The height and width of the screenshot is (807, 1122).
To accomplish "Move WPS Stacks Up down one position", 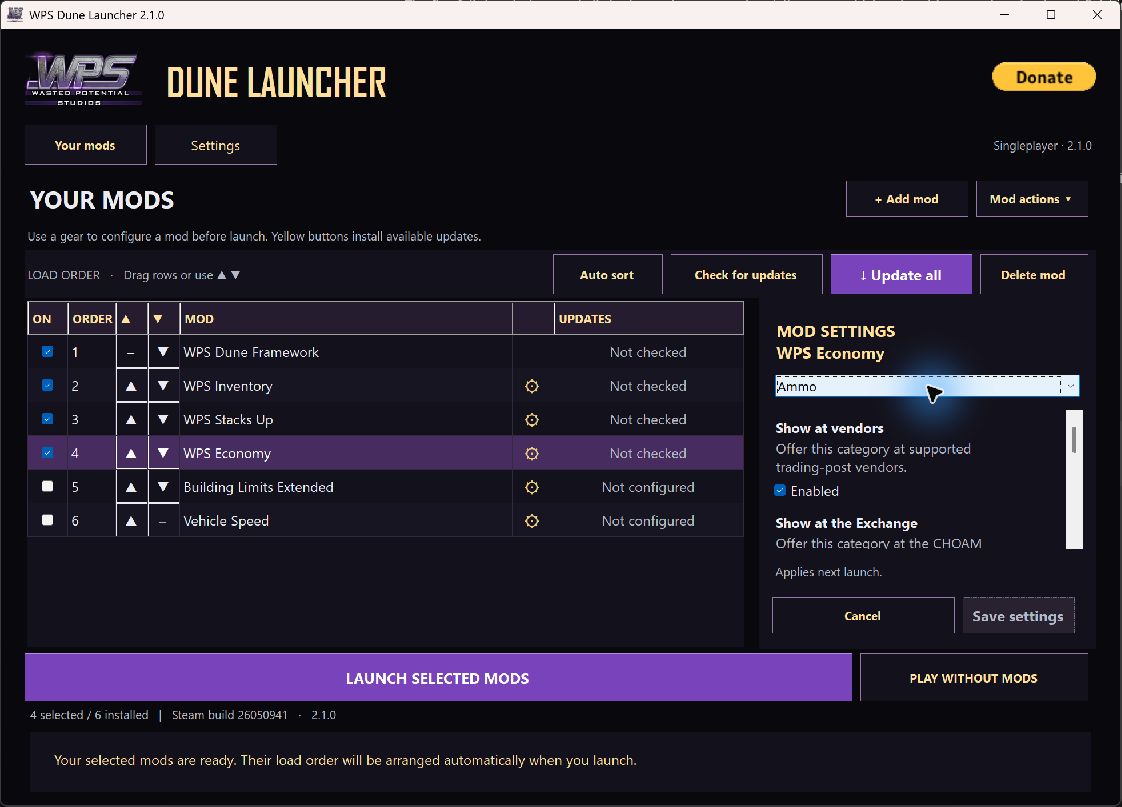I will pos(163,420).
